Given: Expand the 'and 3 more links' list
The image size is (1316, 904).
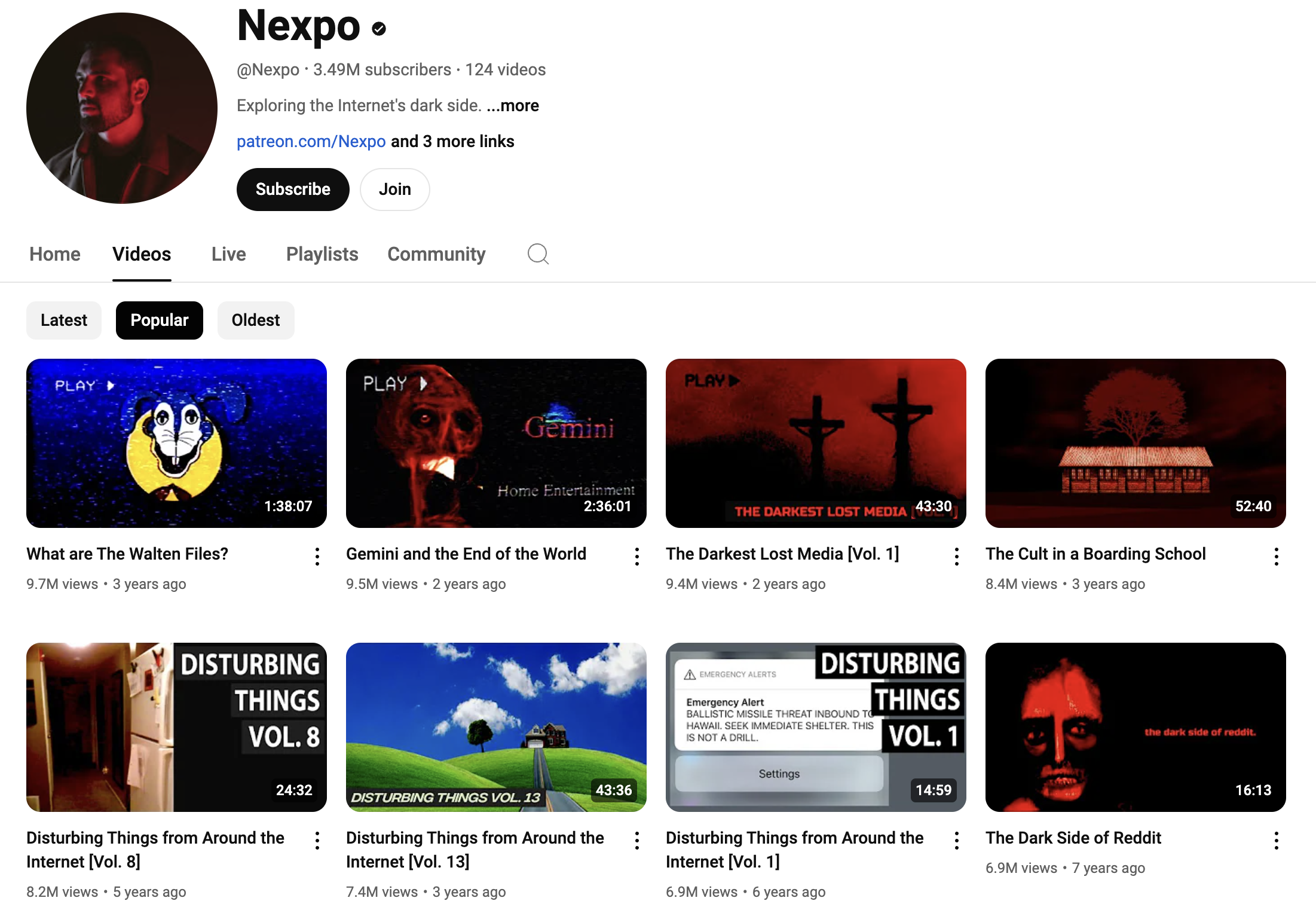Looking at the screenshot, I should [x=452, y=142].
